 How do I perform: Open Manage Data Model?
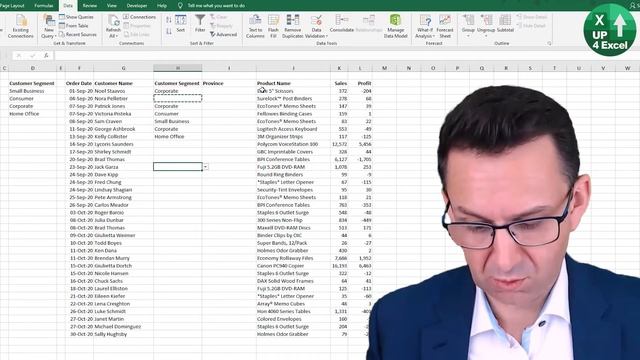pyautogui.click(x=395, y=27)
